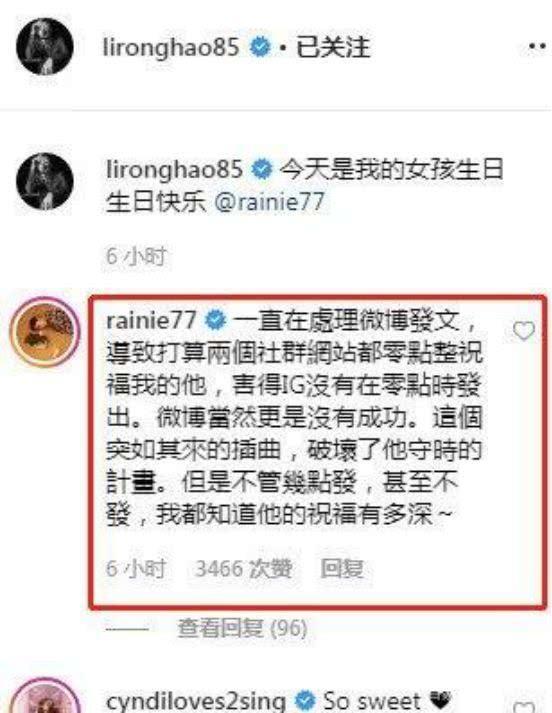552x713 pixels.
Task: Click verified badge beside rainie77 name
Action: pos(216,320)
